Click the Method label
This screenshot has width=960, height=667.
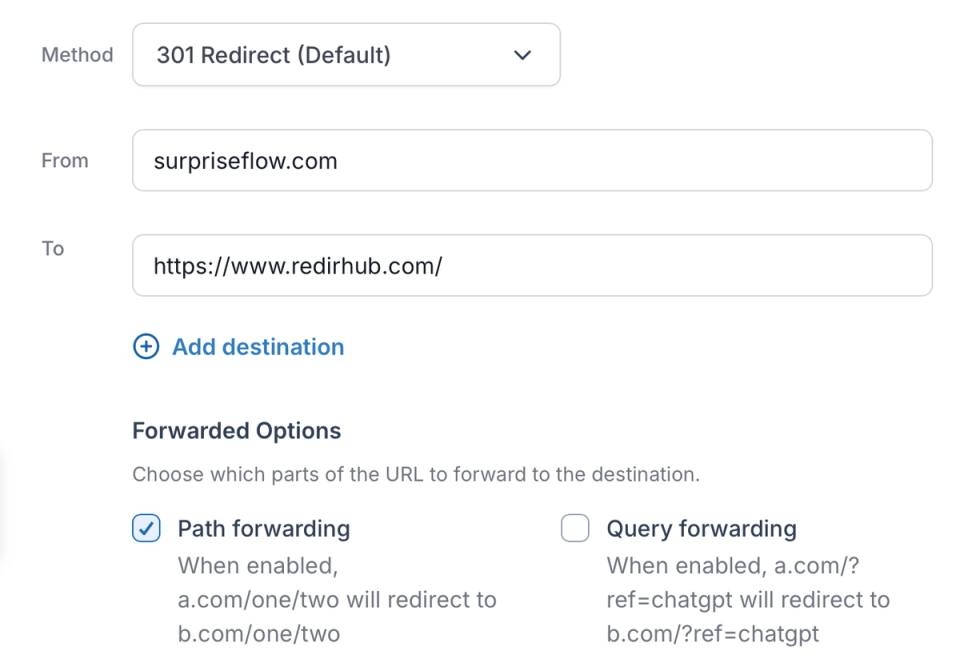pos(76,55)
